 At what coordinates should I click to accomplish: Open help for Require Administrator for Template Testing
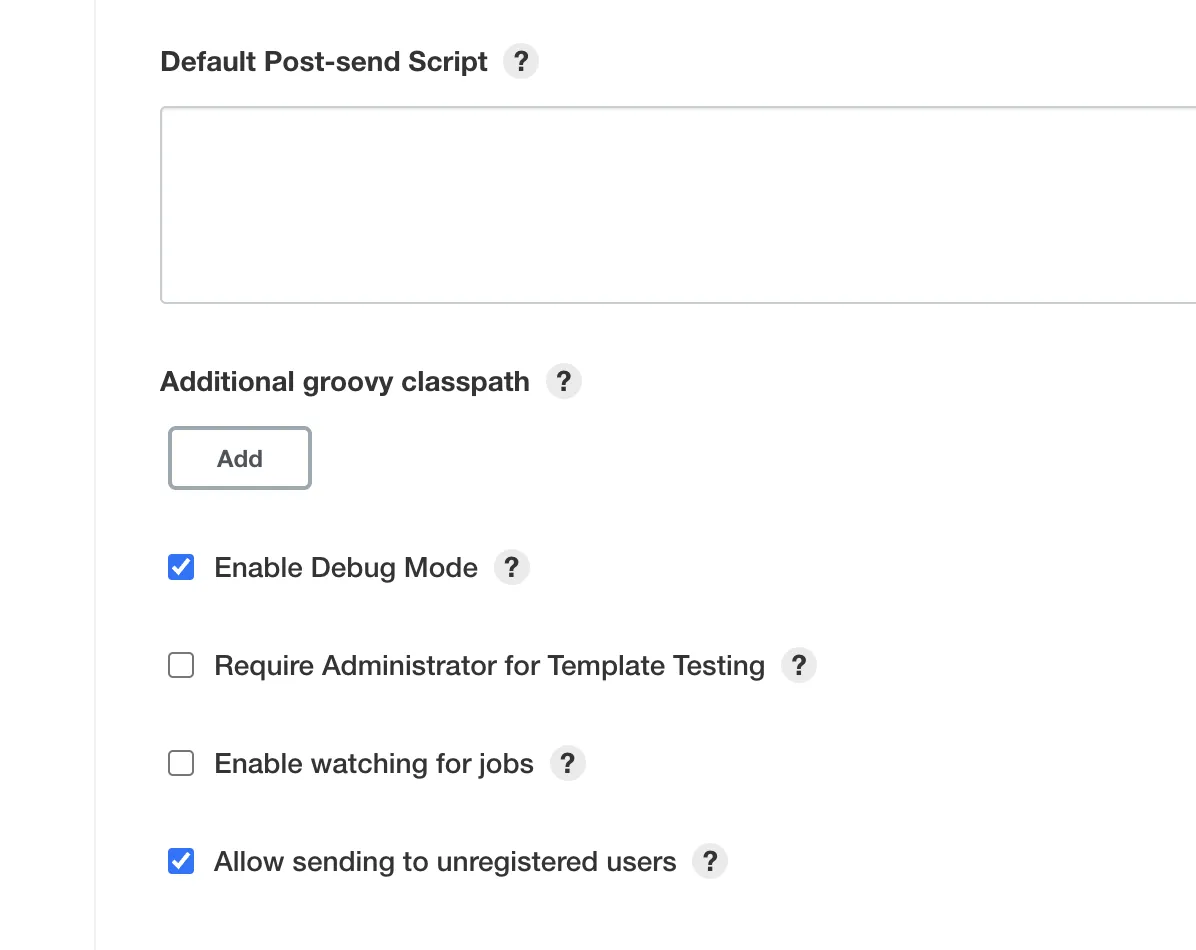click(x=798, y=666)
